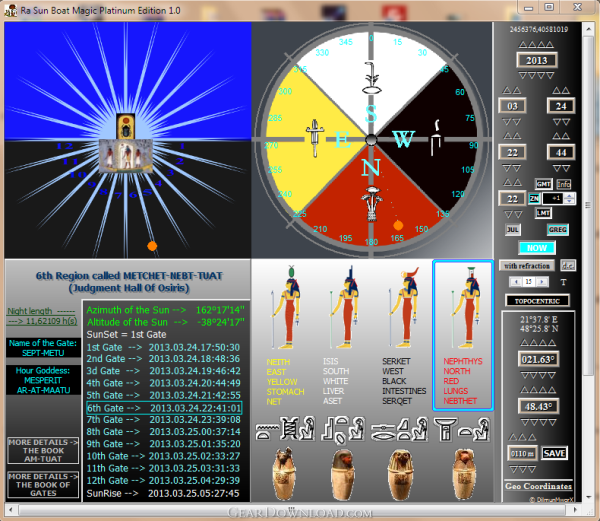Click the canopic jar below Isis's hieroglyphs
This screenshot has width=600, height=521.
(342, 474)
